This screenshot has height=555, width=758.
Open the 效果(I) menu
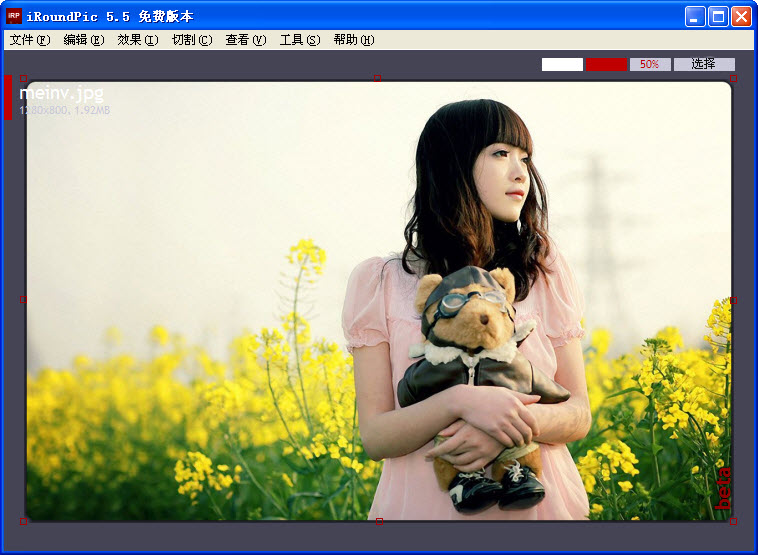(x=137, y=40)
